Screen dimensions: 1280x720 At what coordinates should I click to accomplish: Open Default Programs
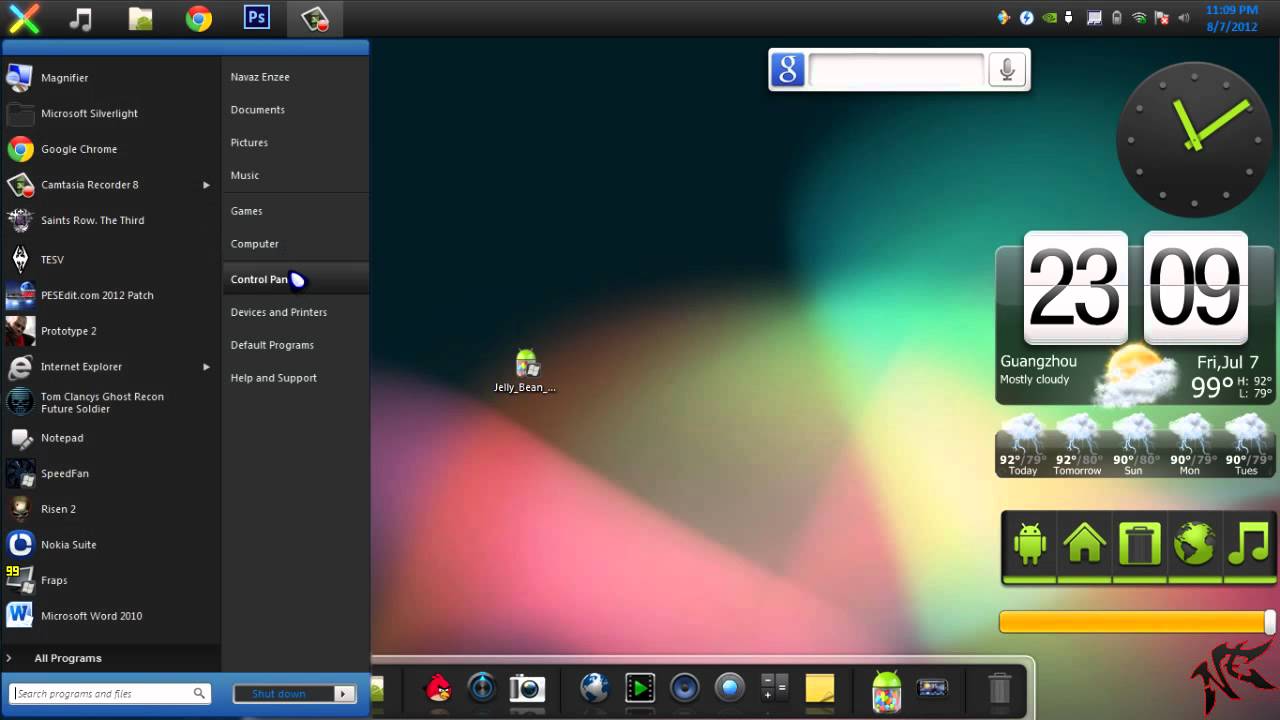pos(272,345)
